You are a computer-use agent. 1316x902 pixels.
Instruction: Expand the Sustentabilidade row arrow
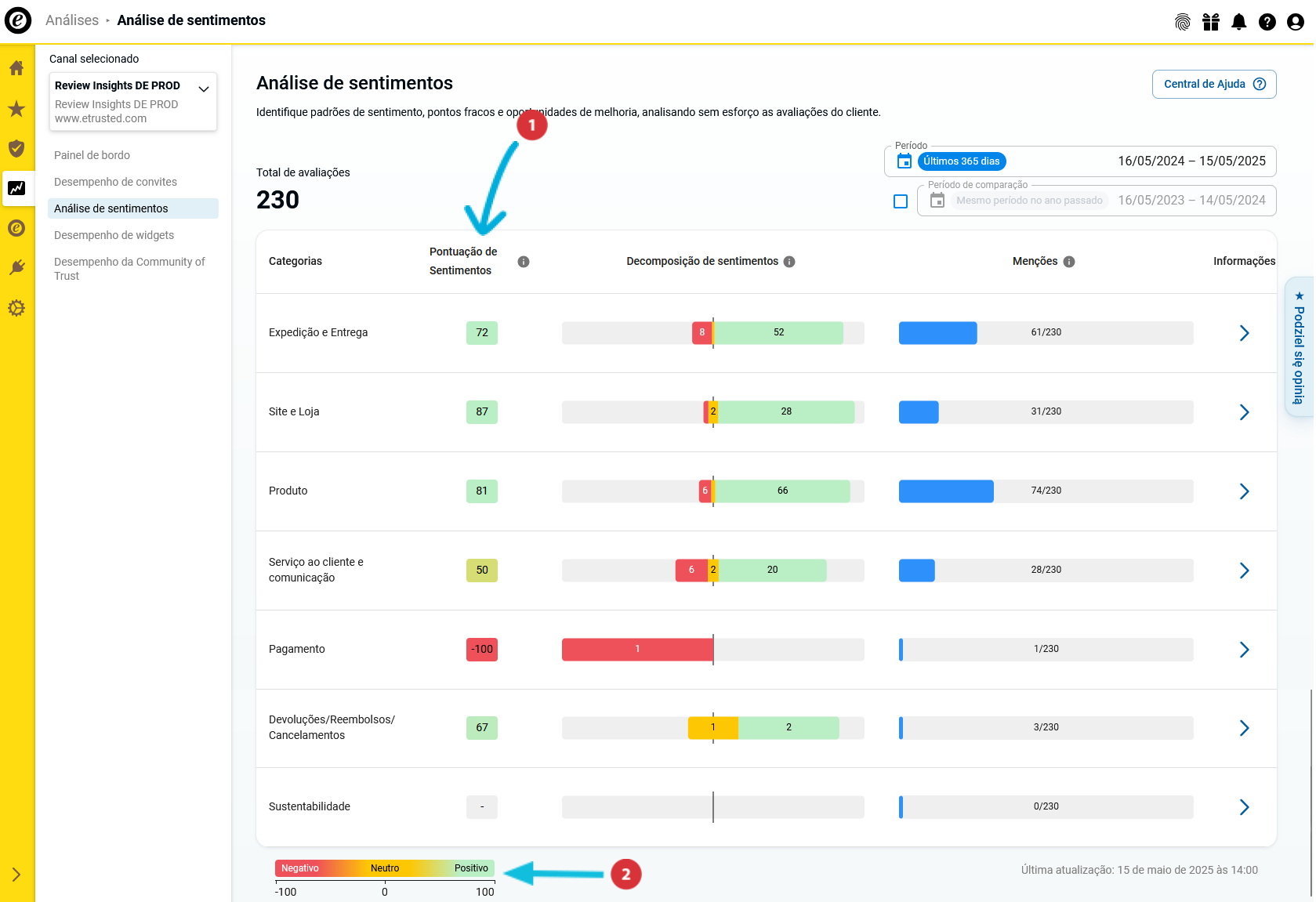pos(1244,807)
